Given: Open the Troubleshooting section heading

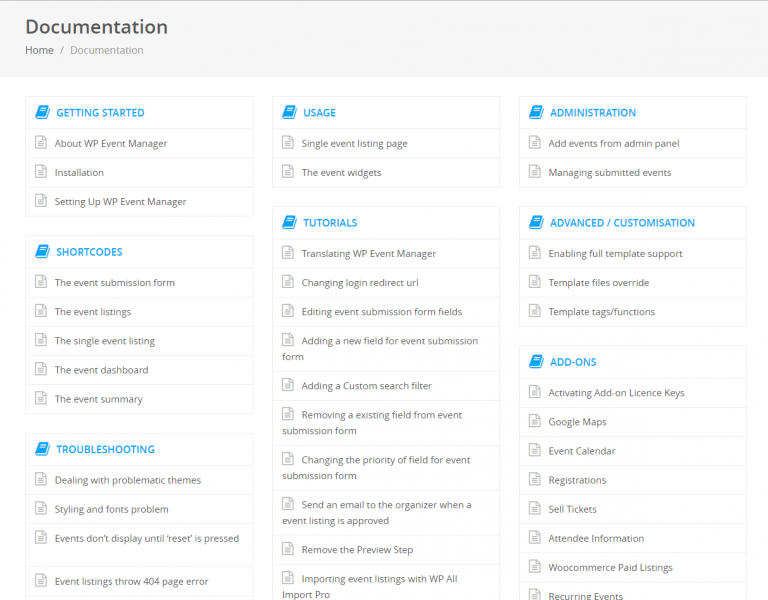Looking at the screenshot, I should (105, 449).
